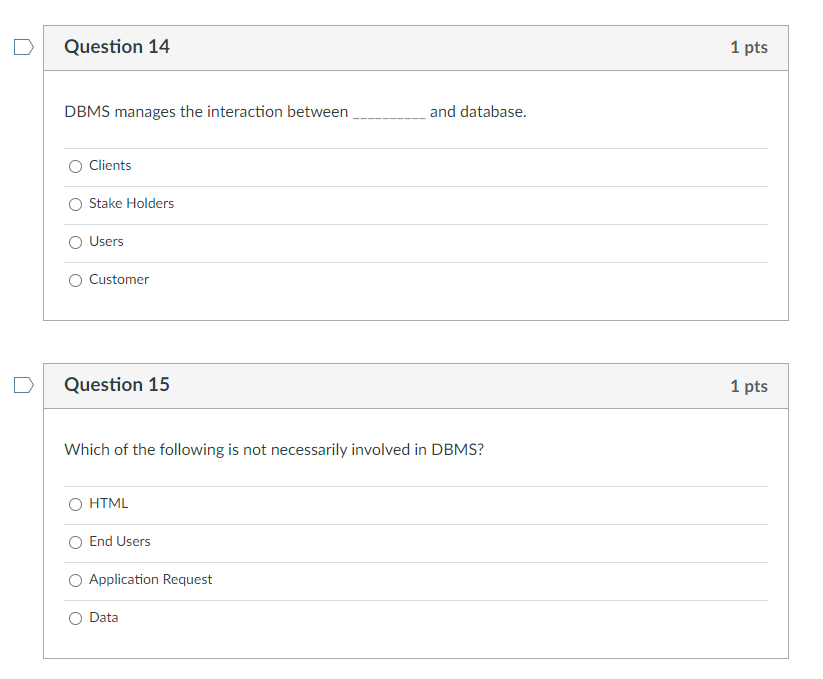Click the Data answer text label

point(104,617)
